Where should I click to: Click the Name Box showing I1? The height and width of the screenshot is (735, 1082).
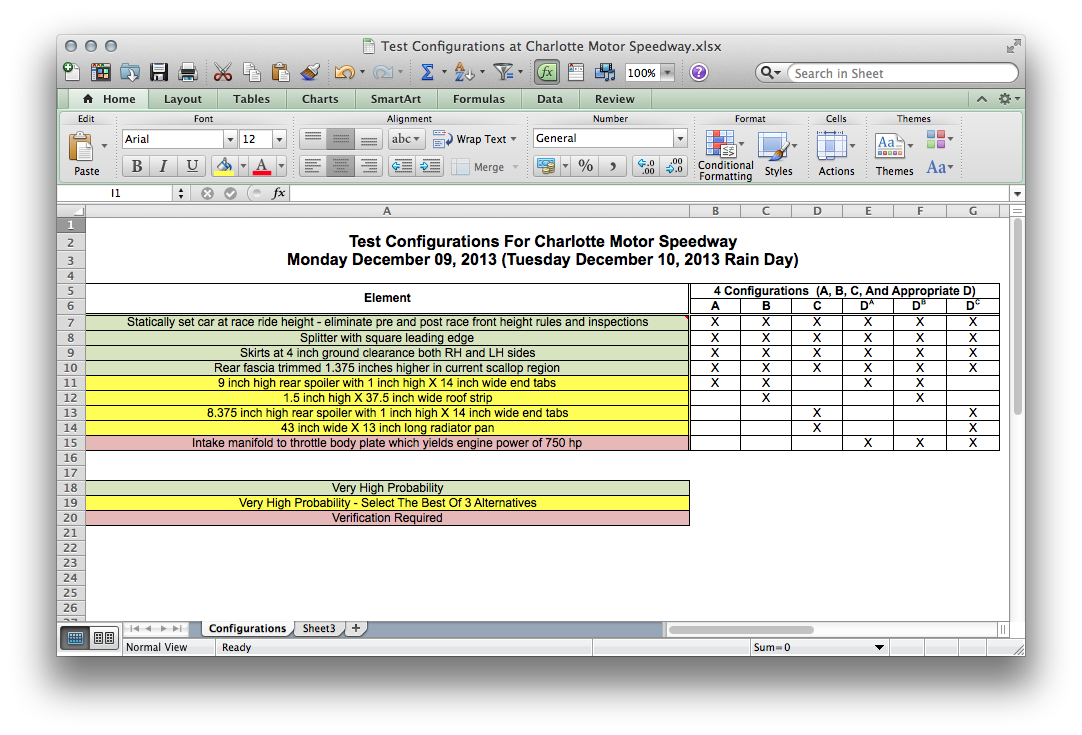[x=116, y=193]
